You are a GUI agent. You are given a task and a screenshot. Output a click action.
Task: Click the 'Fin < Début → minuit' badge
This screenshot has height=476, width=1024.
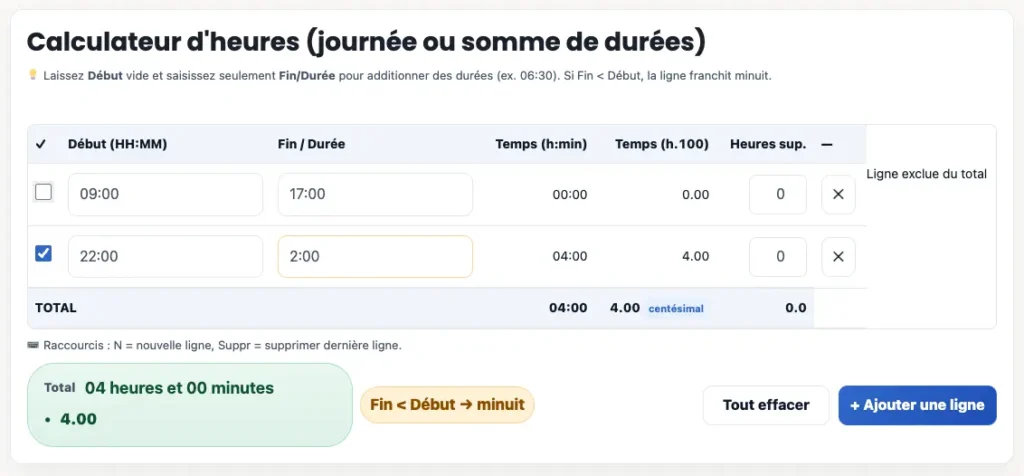tap(447, 405)
